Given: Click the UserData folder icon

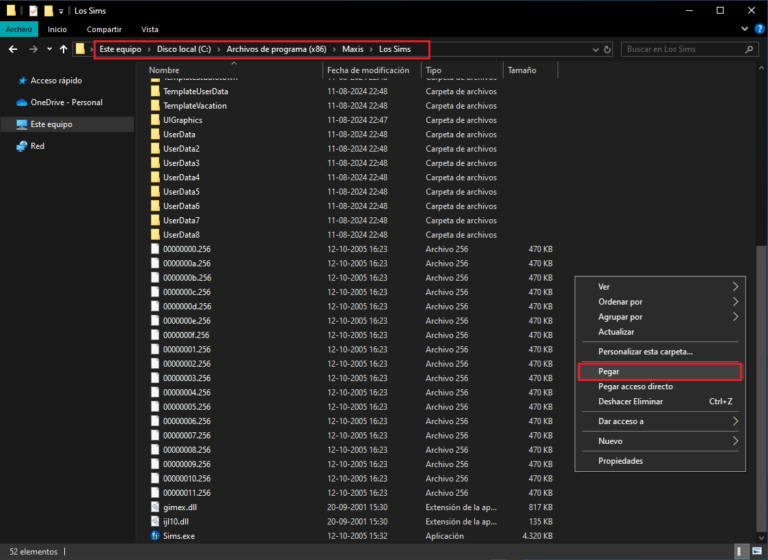Looking at the screenshot, I should coord(155,134).
